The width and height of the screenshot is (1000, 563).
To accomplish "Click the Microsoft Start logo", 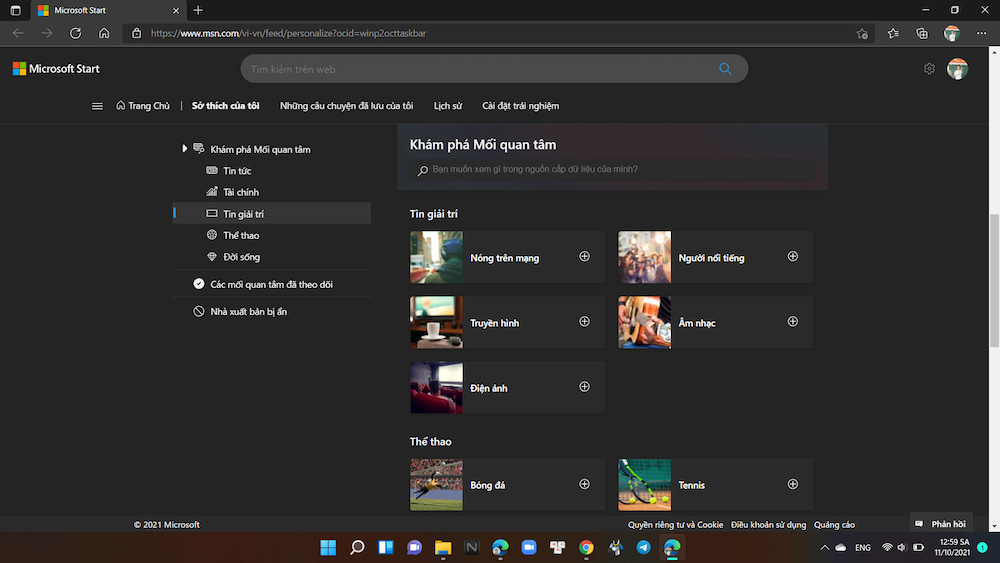I will pos(56,69).
